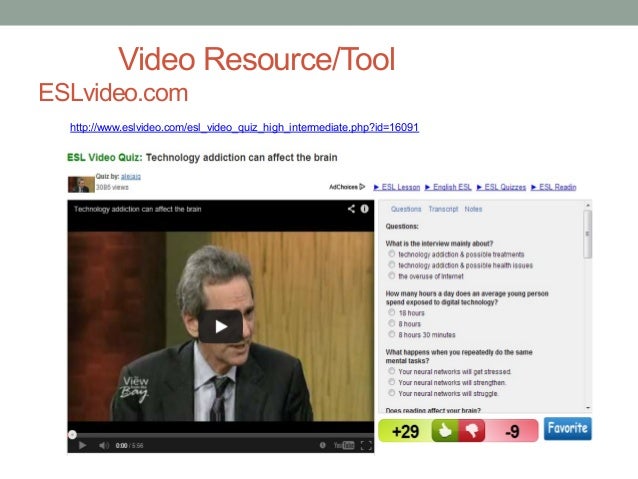Screen dimensions: 638x479
Task: Choose the '8 hours' answer
Action: [x=391, y=324]
